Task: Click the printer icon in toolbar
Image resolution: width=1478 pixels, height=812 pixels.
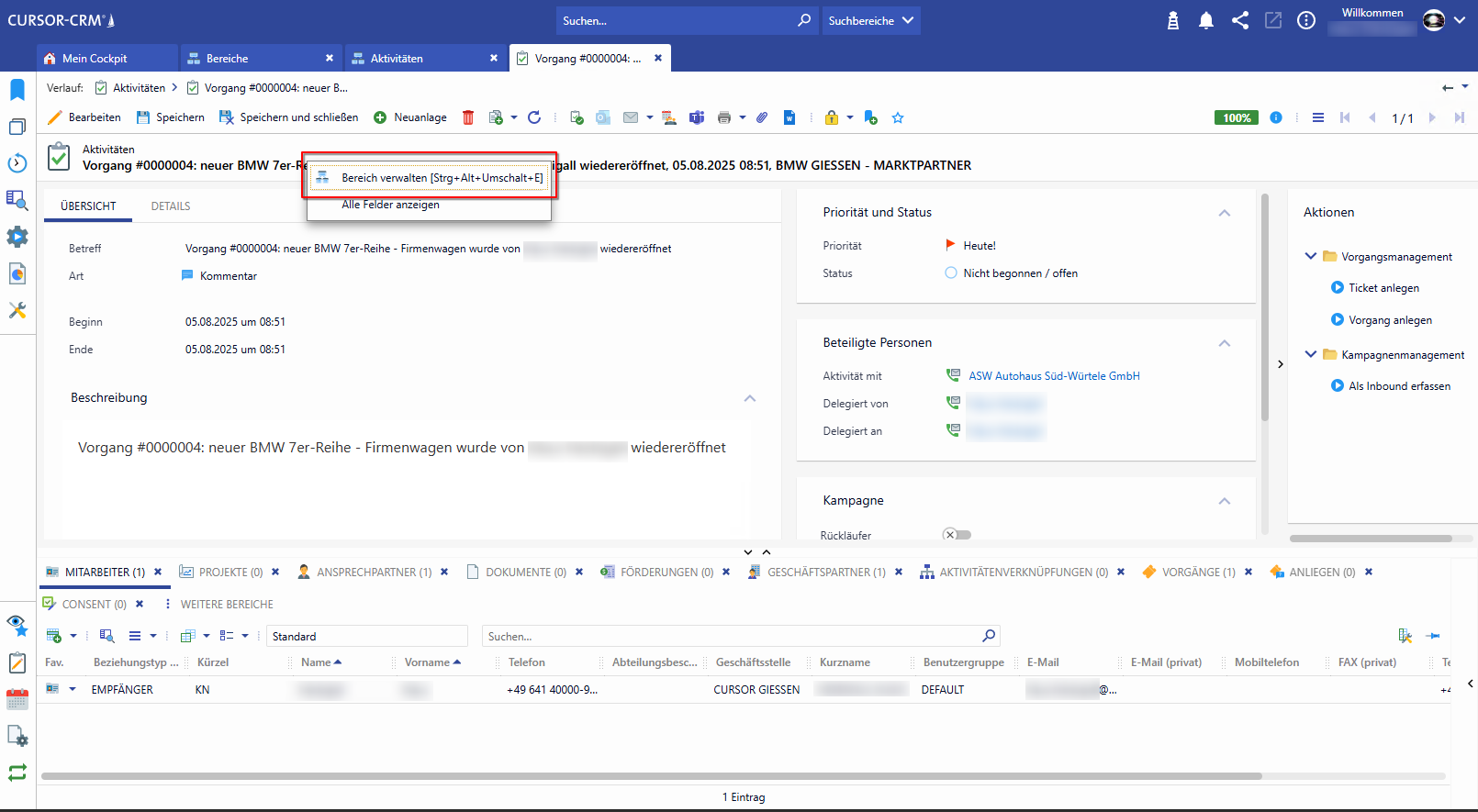Action: [724, 117]
